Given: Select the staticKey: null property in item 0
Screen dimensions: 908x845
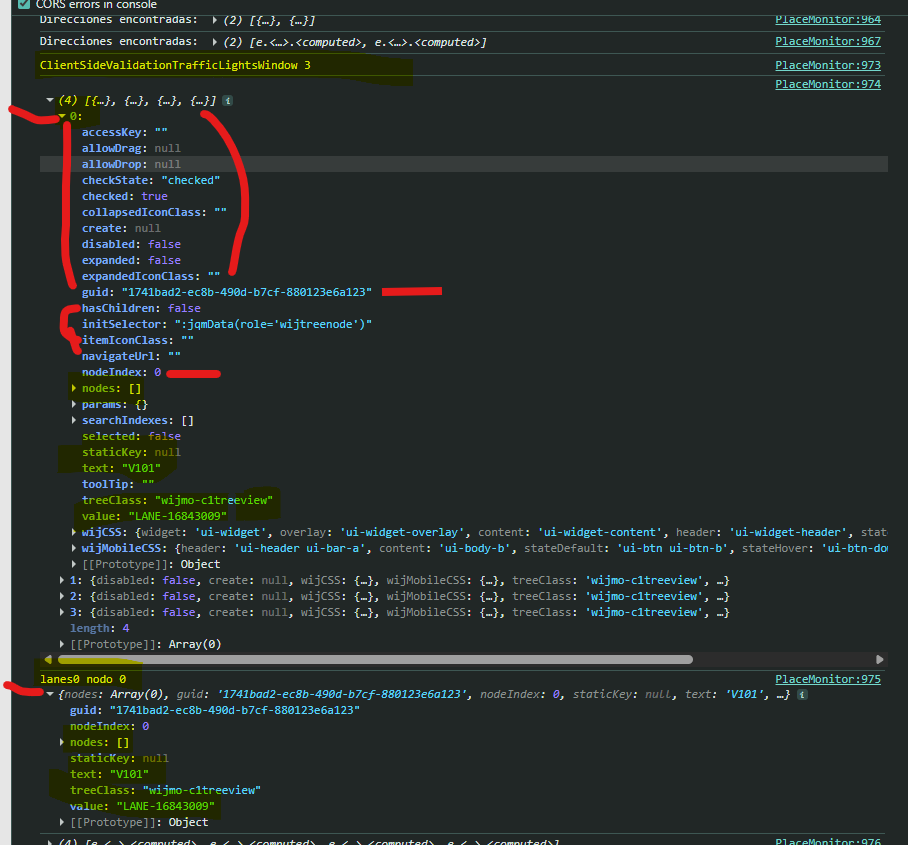Looking at the screenshot, I should coord(131,452).
